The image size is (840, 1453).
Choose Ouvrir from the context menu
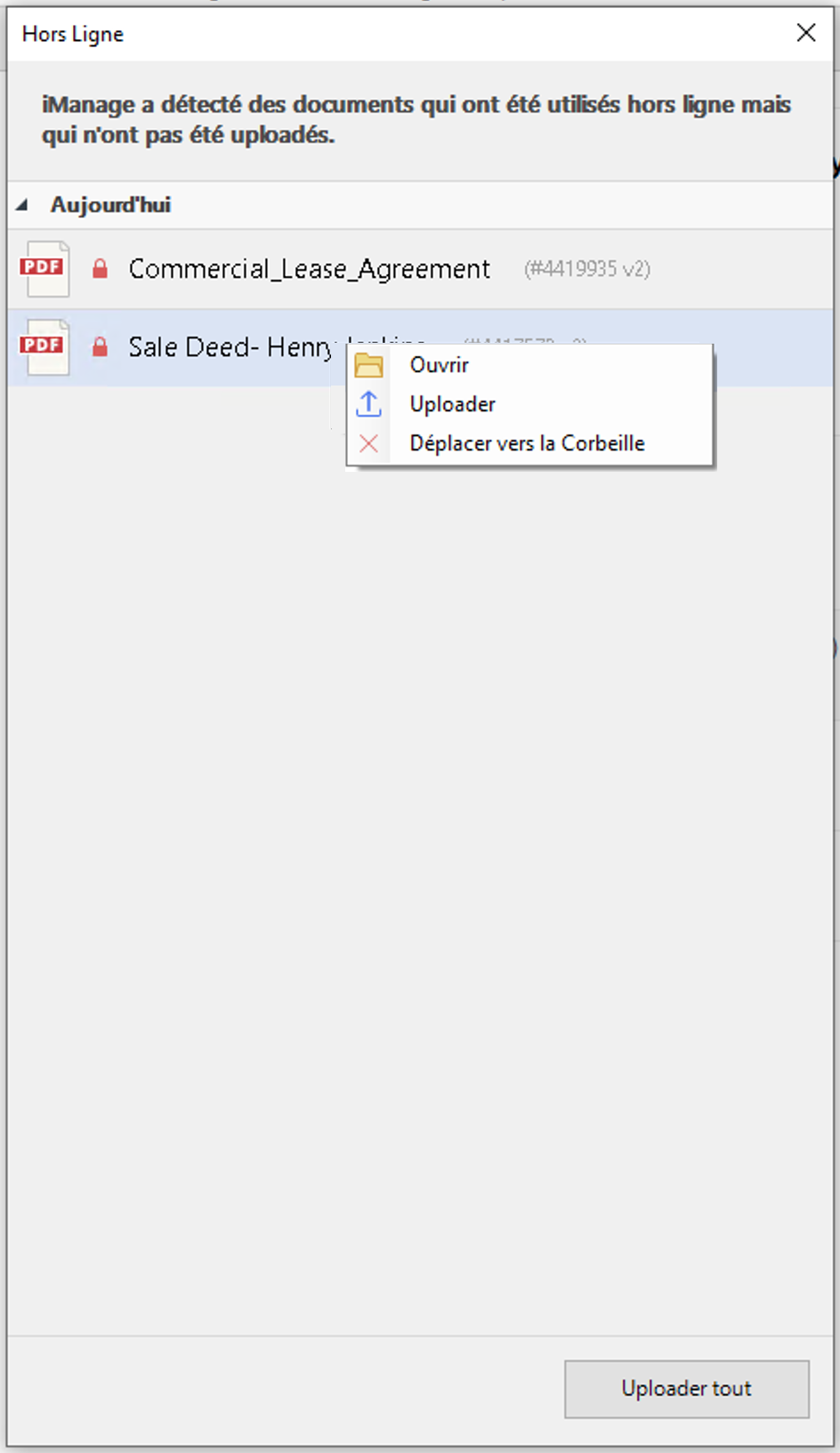(439, 365)
